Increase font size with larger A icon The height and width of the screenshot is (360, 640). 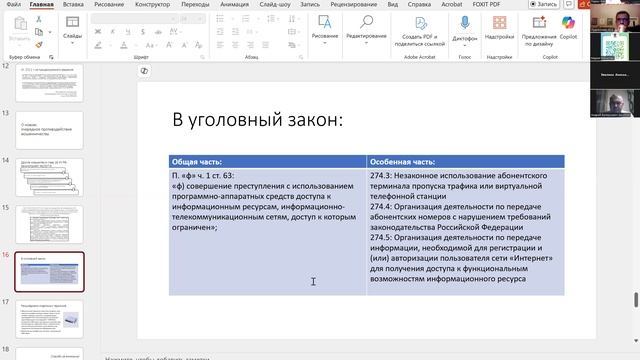pyautogui.click(x=169, y=45)
